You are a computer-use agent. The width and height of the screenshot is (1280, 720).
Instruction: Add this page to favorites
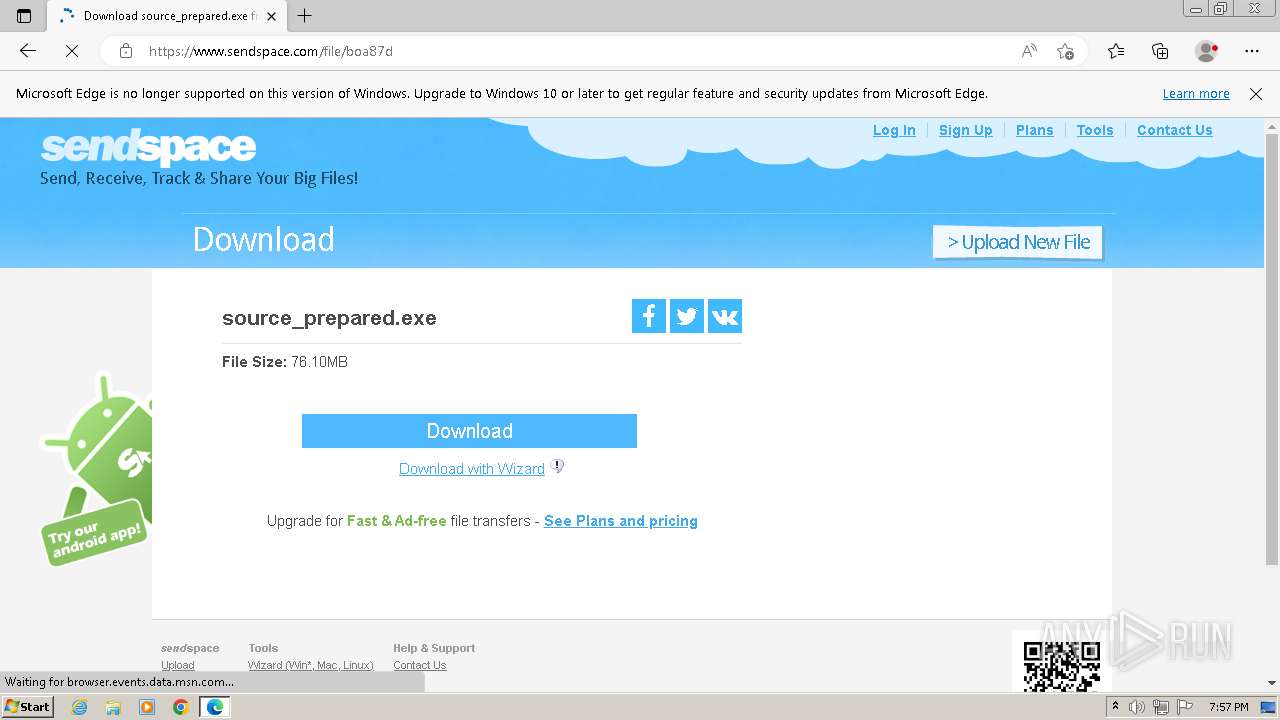1065,51
